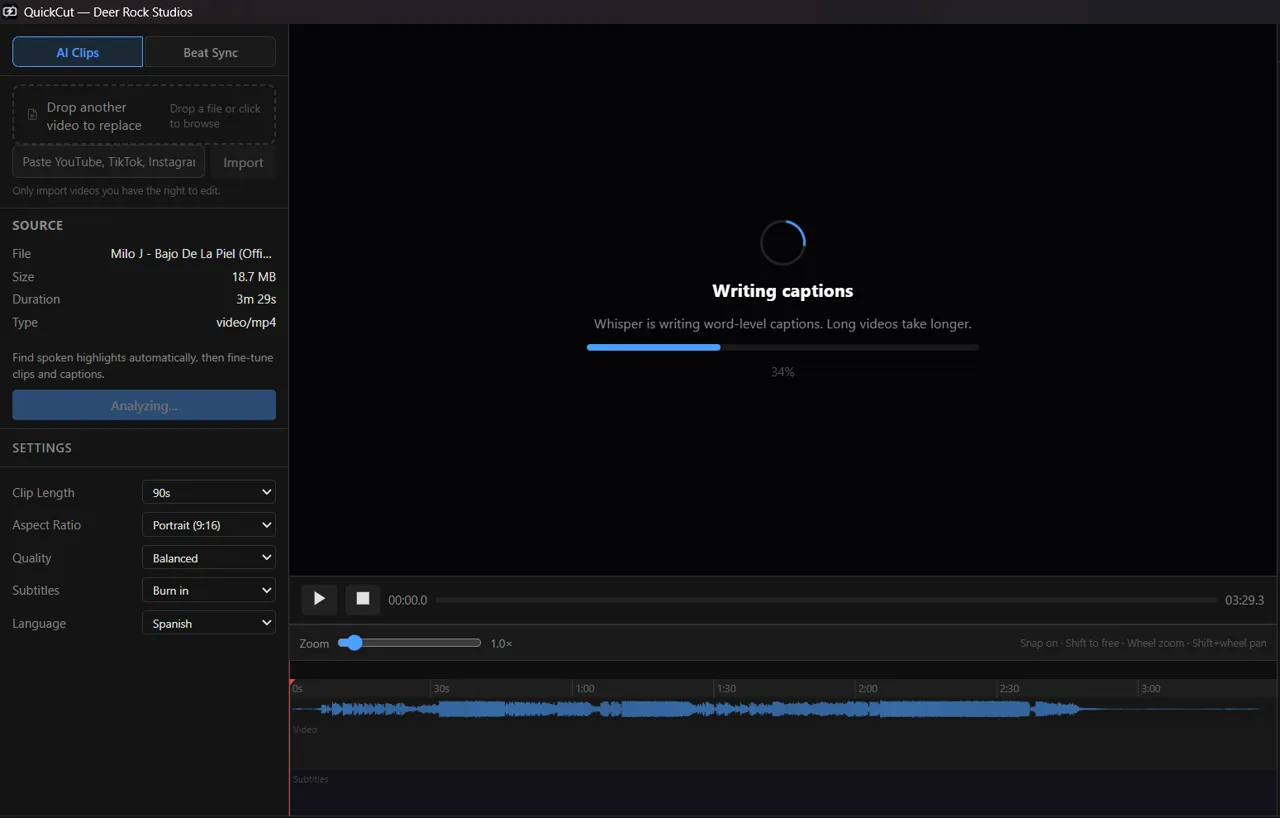Click the loading spinner icon
This screenshot has height=818, width=1280.
(x=782, y=243)
